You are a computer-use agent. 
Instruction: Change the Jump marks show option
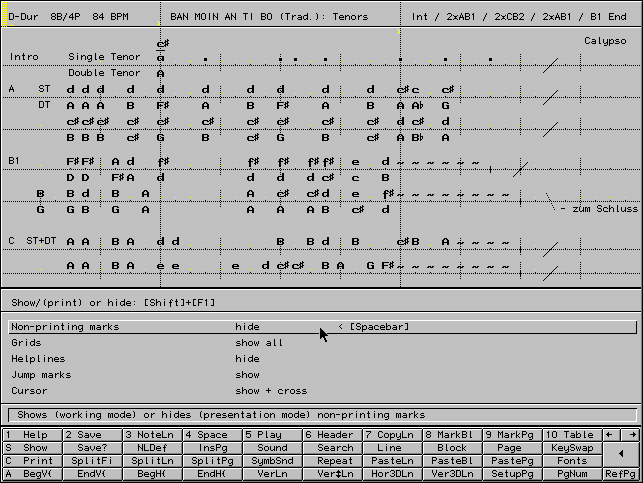coord(247,375)
